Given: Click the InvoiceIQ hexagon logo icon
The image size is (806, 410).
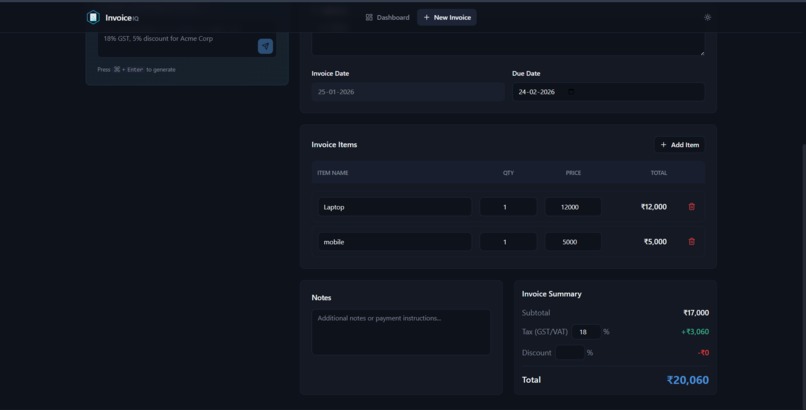Looking at the screenshot, I should click(x=93, y=17).
